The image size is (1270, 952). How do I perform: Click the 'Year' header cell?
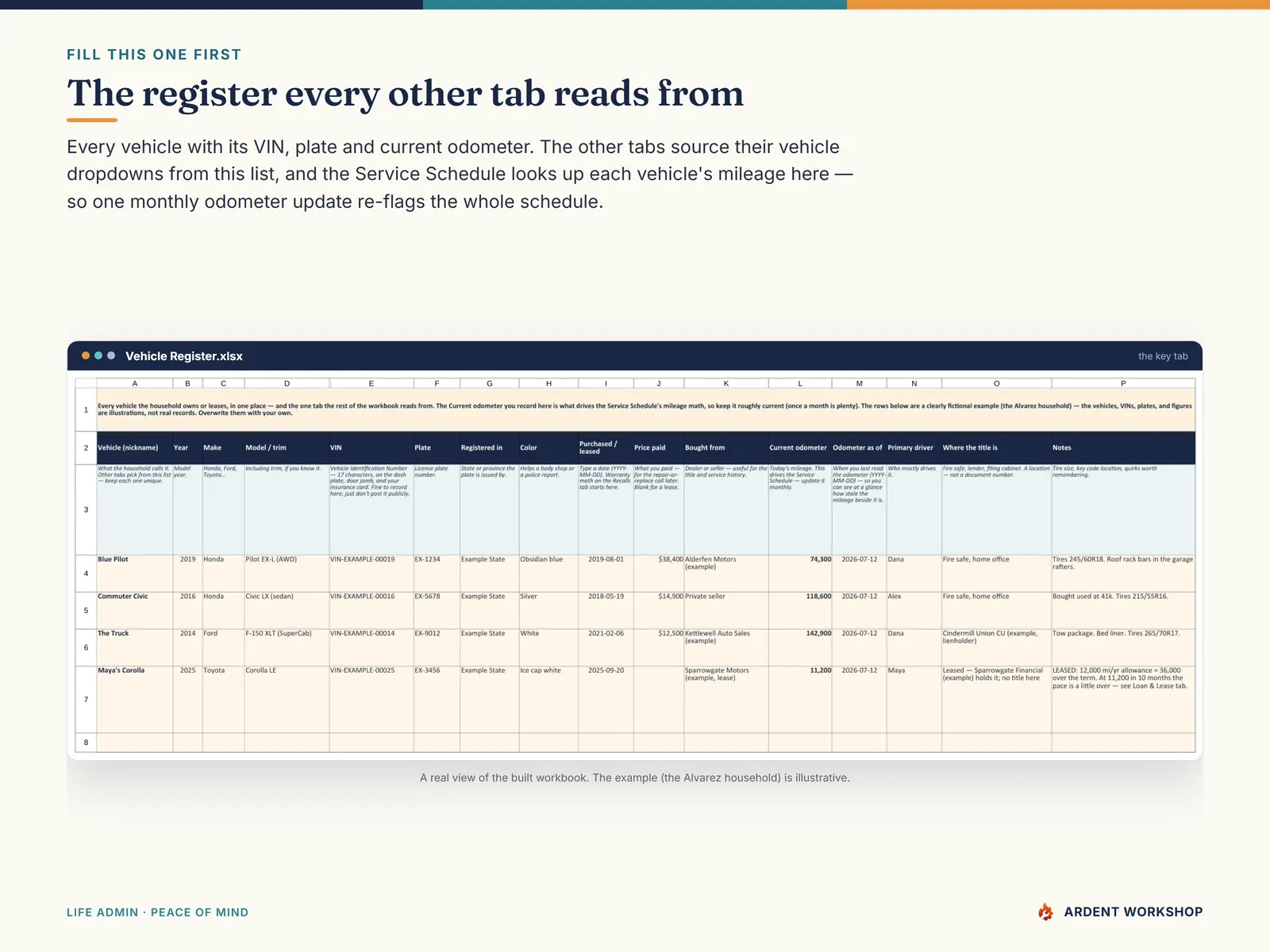(187, 447)
